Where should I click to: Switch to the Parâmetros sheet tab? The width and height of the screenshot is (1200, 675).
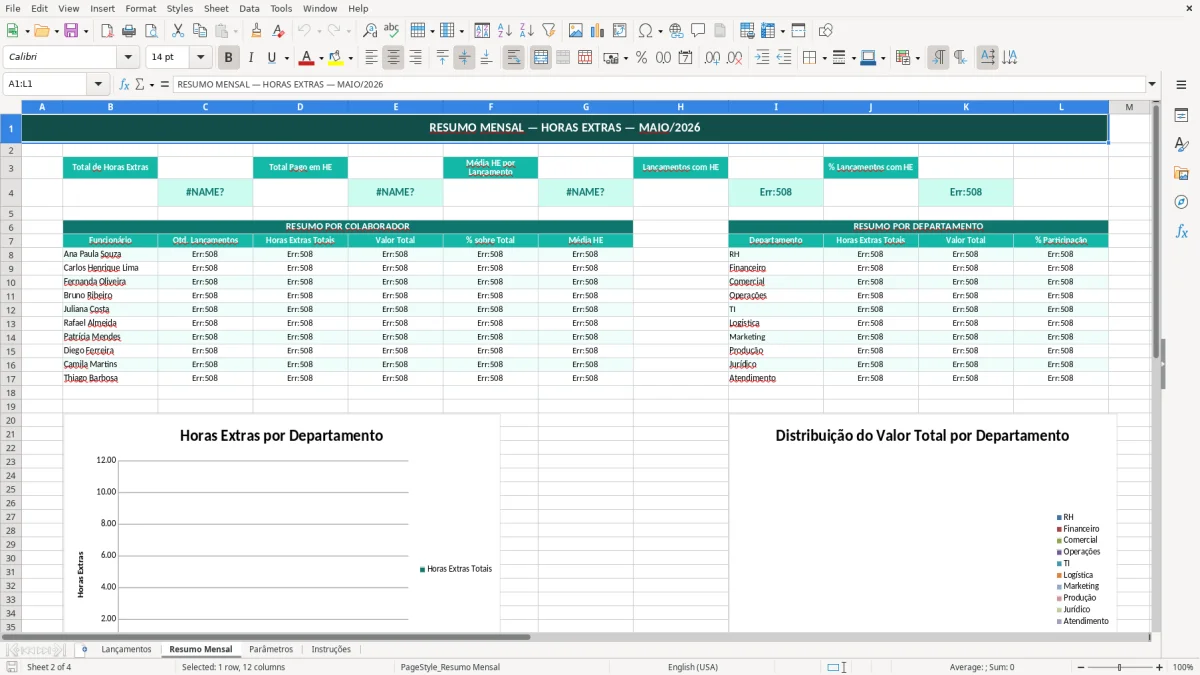pyautogui.click(x=271, y=649)
